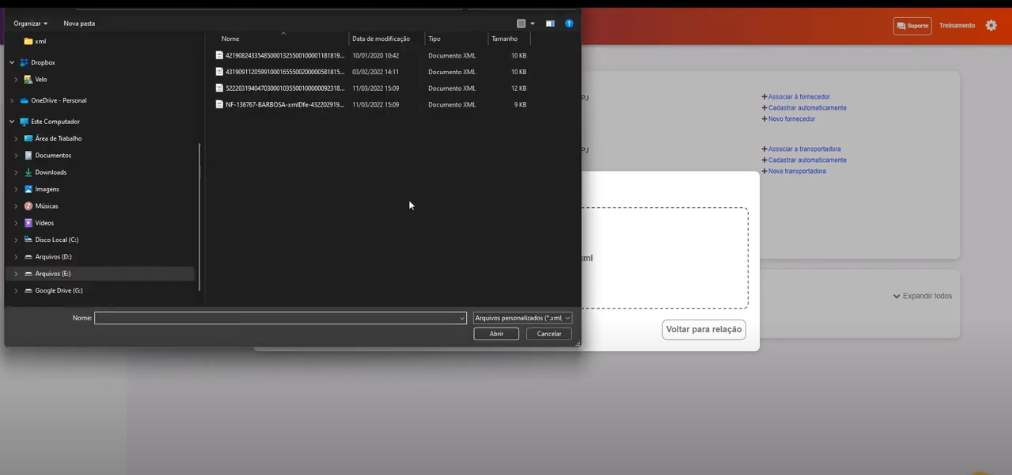Click the Abrir button
Viewport: 1012px width, 475px height.
[x=496, y=334]
